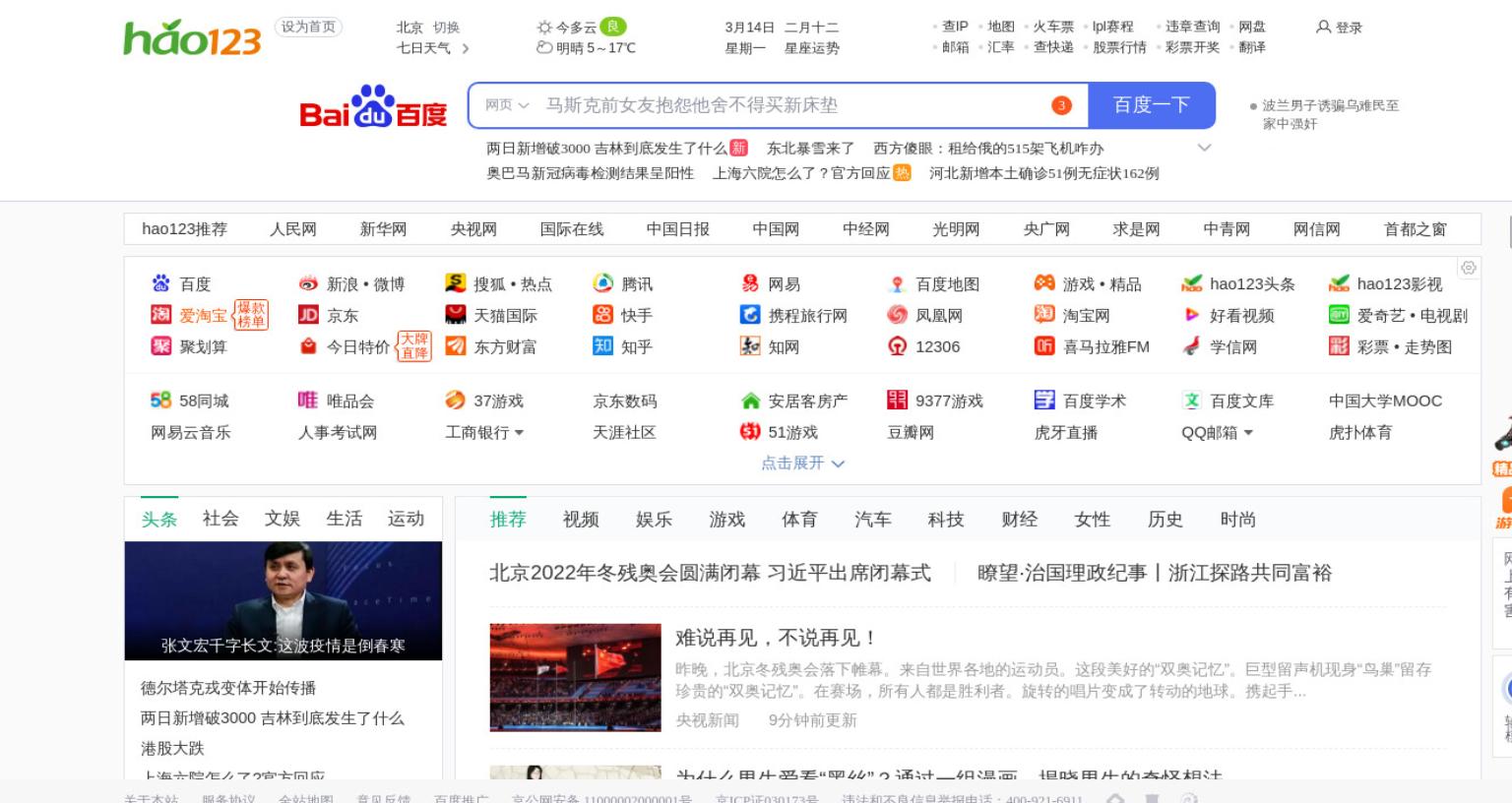Open the 火车票 quick link
The width and height of the screenshot is (1512, 803).
click(1053, 27)
